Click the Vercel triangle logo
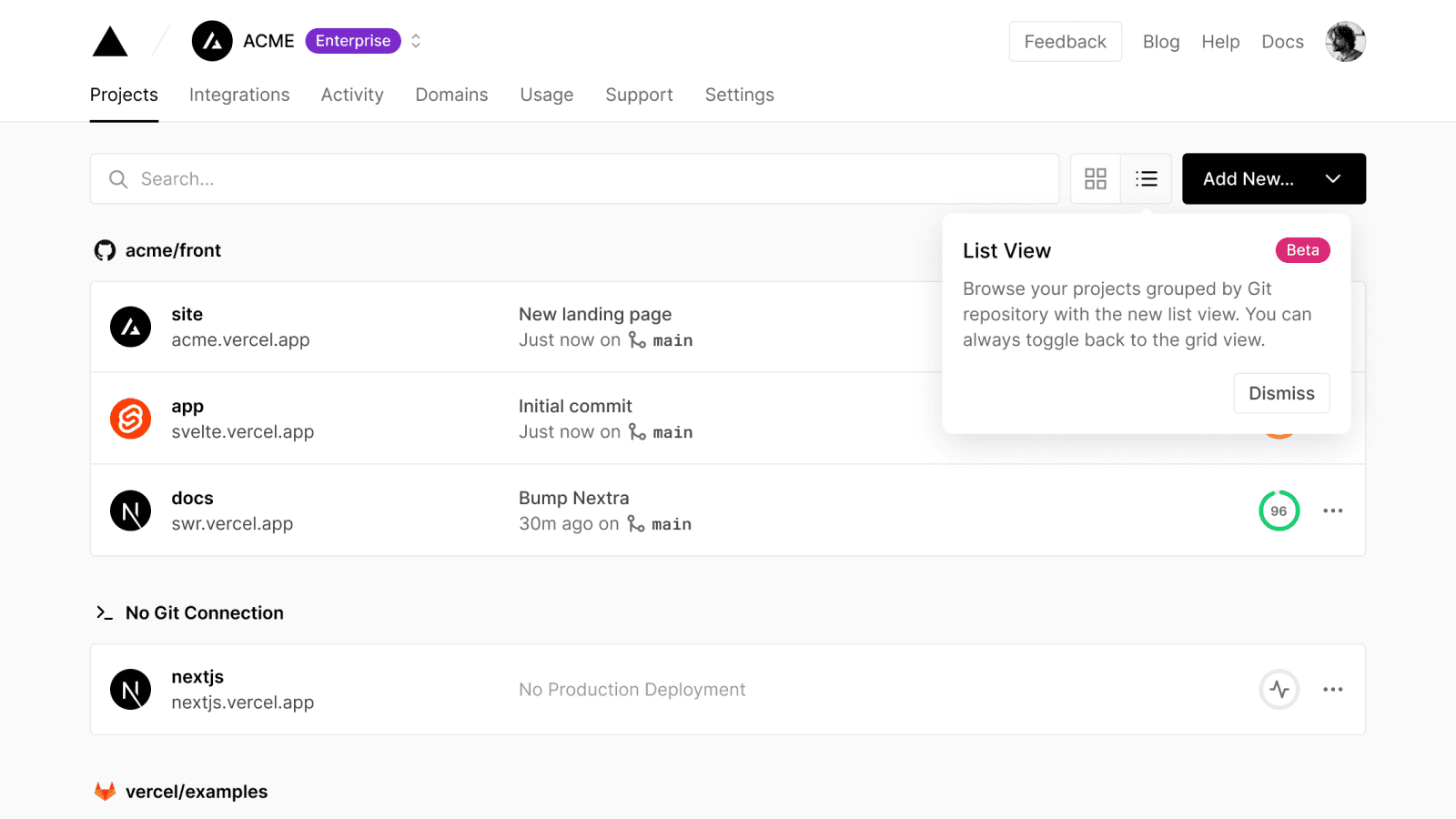Viewport: 1456px width, 819px height. point(110,42)
